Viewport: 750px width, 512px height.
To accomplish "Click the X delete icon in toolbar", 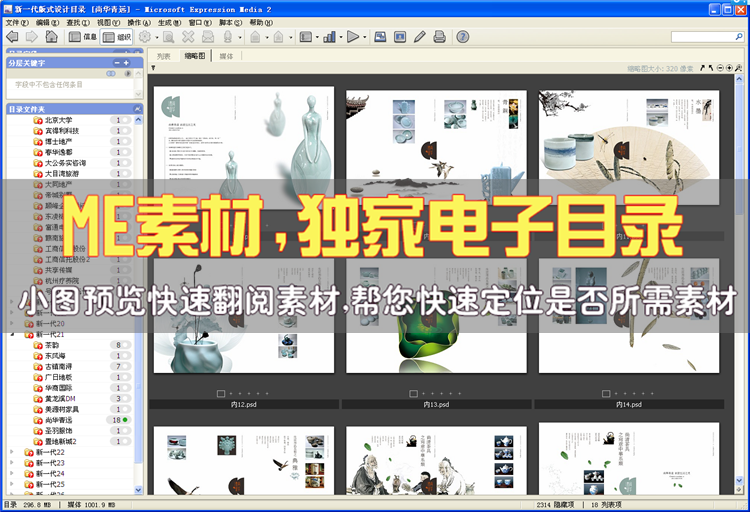I will tap(188, 37).
